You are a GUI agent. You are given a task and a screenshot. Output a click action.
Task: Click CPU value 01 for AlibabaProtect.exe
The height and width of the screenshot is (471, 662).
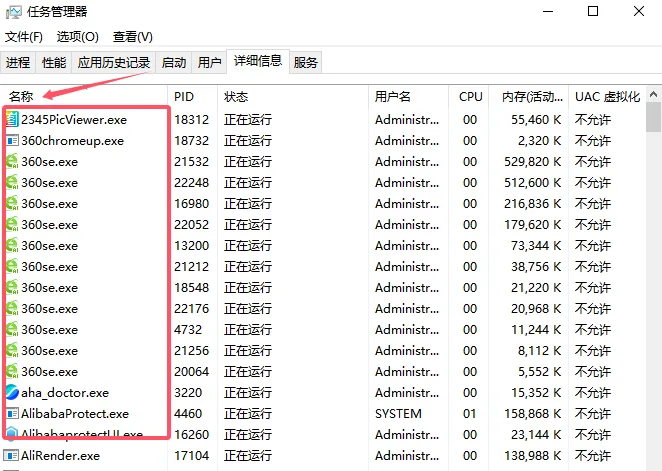469,414
